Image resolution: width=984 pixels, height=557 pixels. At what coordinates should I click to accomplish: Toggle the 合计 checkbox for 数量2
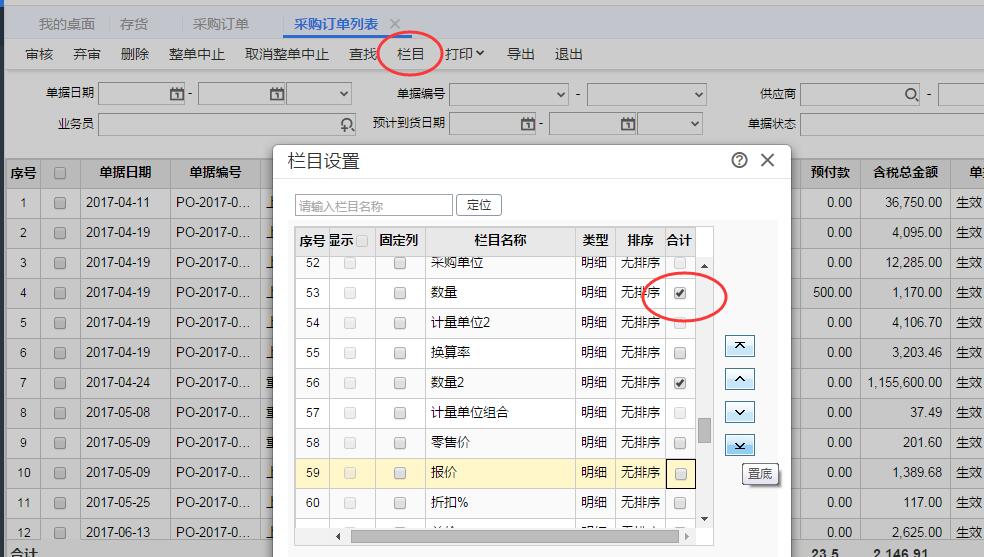click(x=680, y=383)
